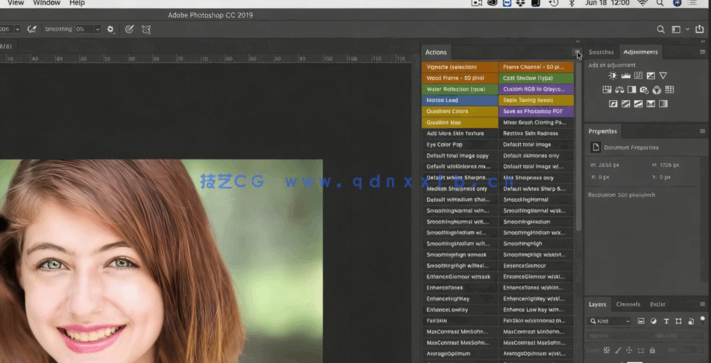Image resolution: width=711 pixels, height=363 pixels.
Task: Select the Adjustments tab
Action: (x=640, y=52)
